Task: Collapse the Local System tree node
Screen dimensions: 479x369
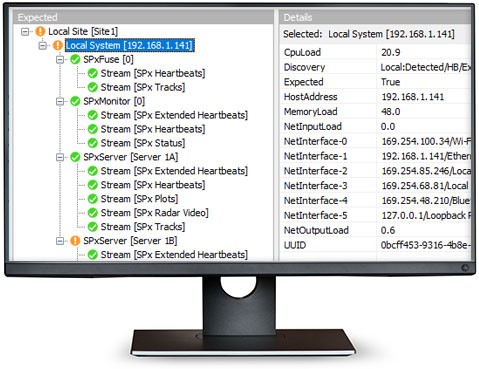Action: [43, 46]
